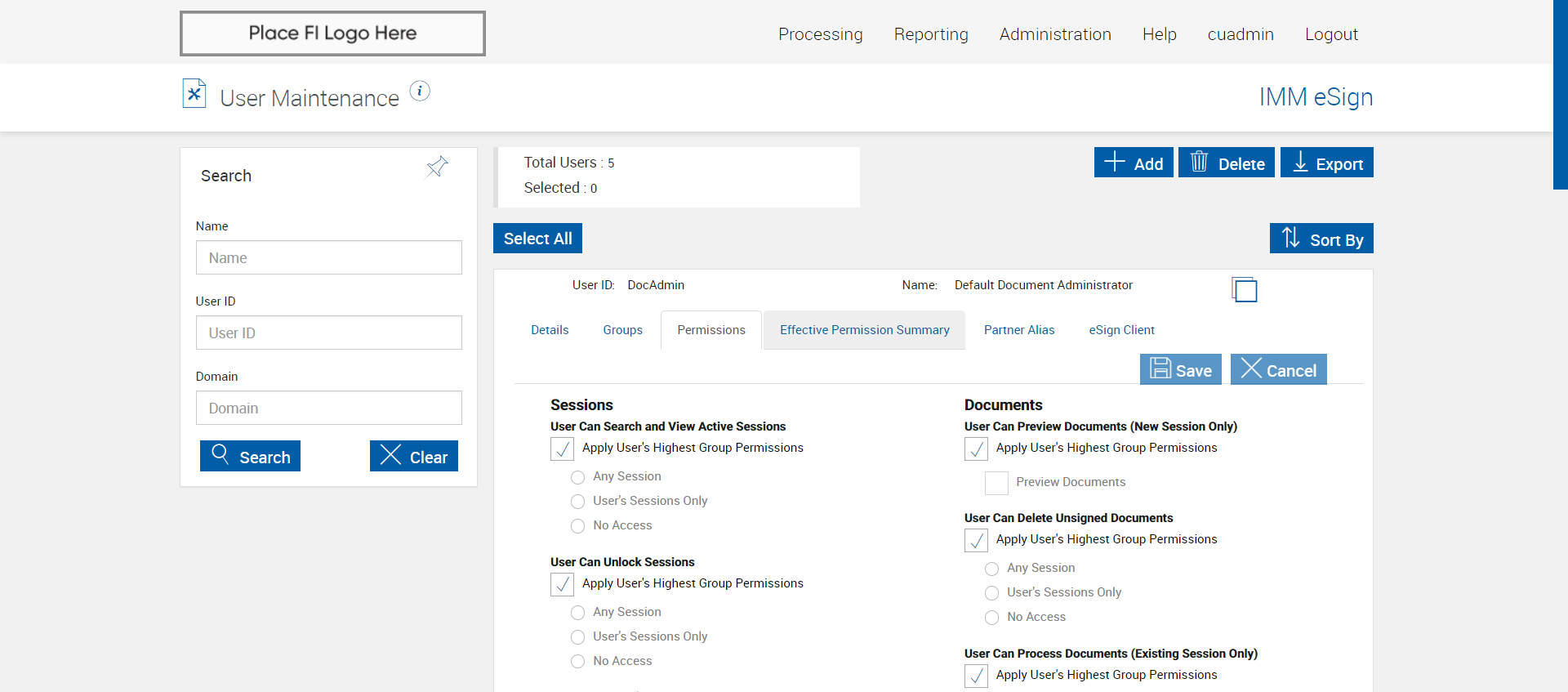Open the Groups tab
The width and height of the screenshot is (1568, 692).
point(622,330)
